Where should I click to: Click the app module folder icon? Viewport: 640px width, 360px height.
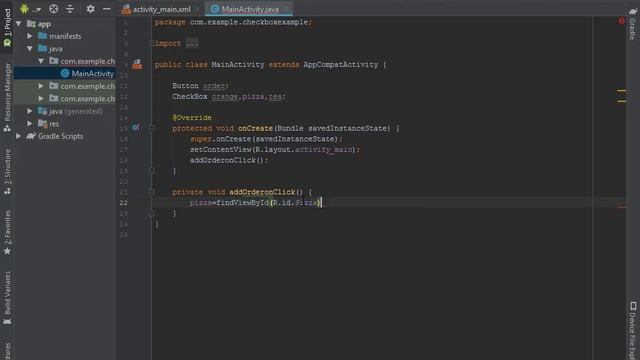pos(31,24)
